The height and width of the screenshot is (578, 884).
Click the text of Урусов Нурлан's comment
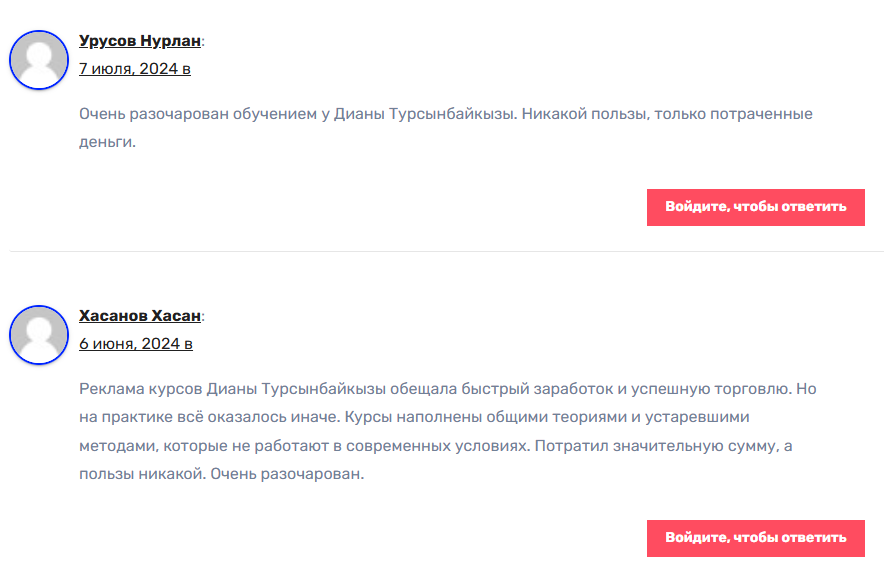445,128
